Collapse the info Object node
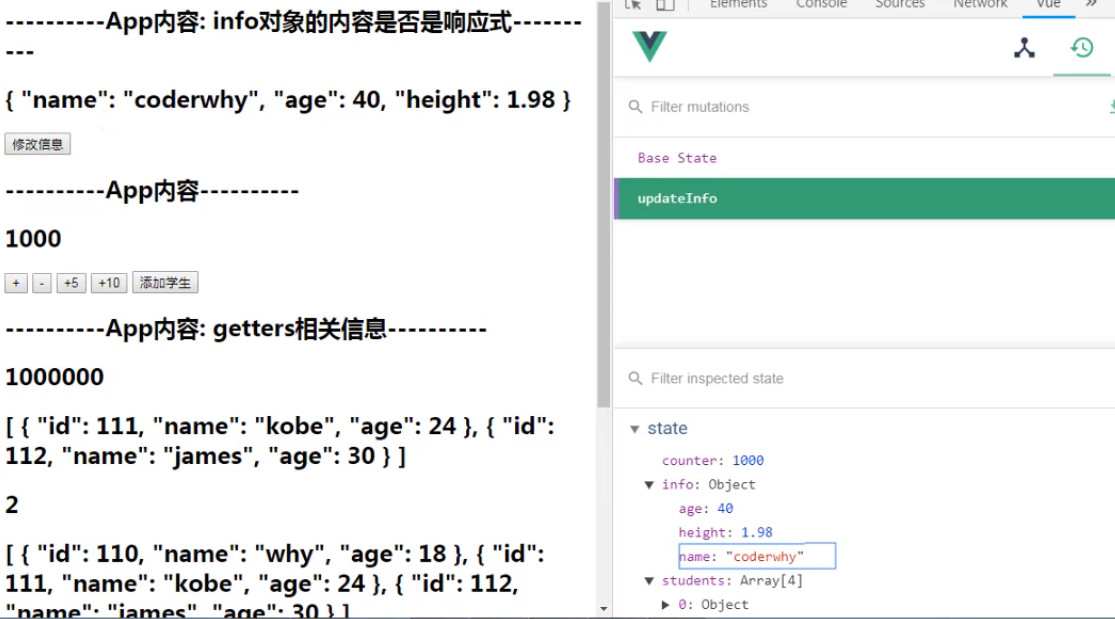1115x619 pixels. pyautogui.click(x=649, y=485)
